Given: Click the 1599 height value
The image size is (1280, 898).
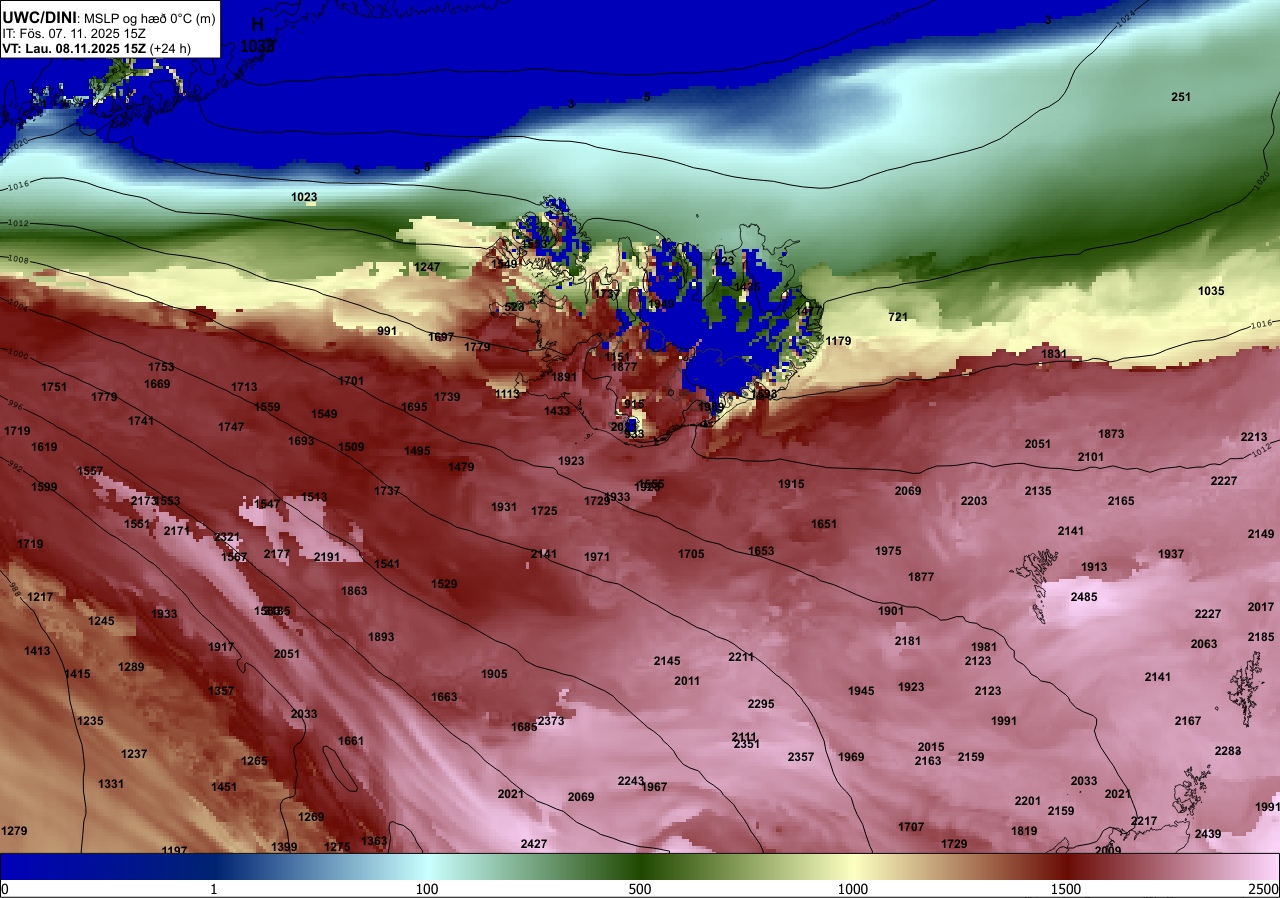Looking at the screenshot, I should 44,487.
